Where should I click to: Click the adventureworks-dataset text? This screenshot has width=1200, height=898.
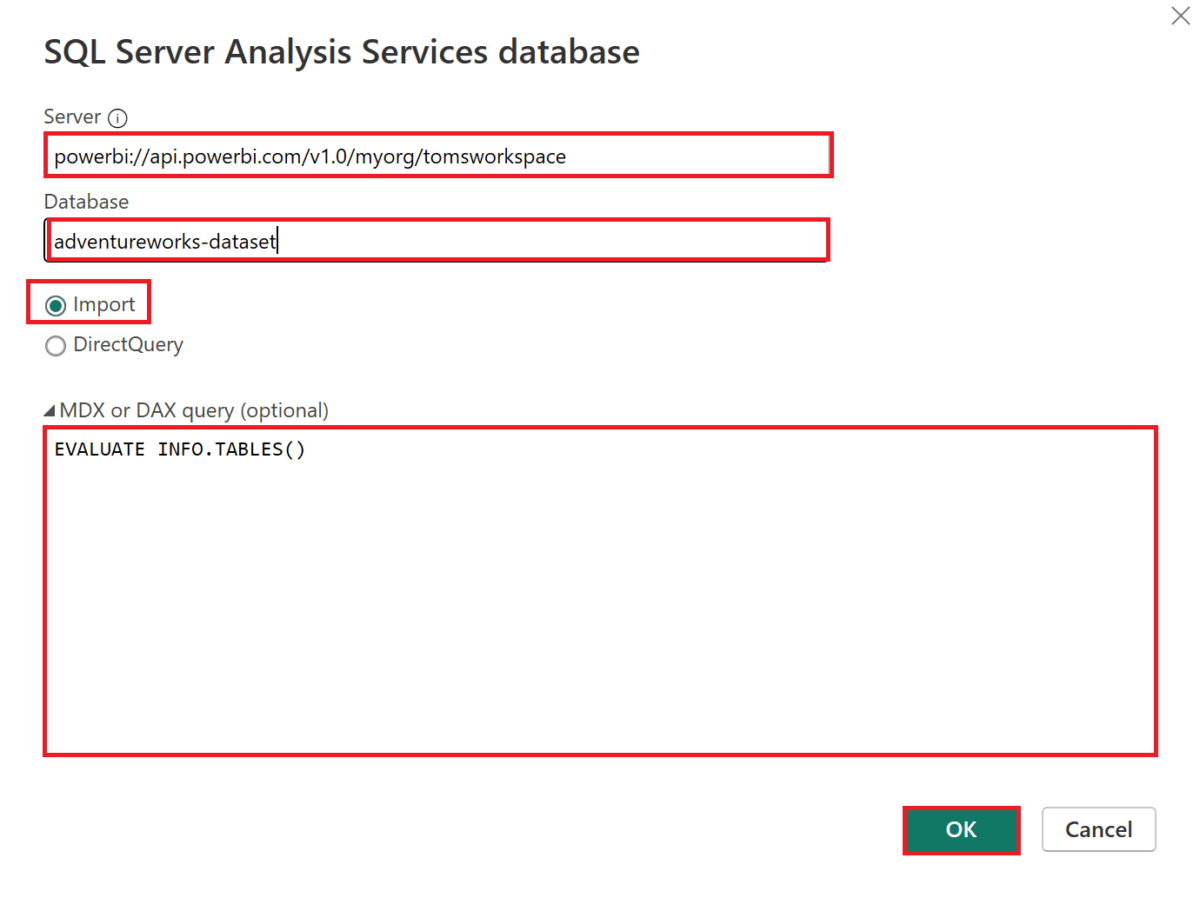(163, 240)
